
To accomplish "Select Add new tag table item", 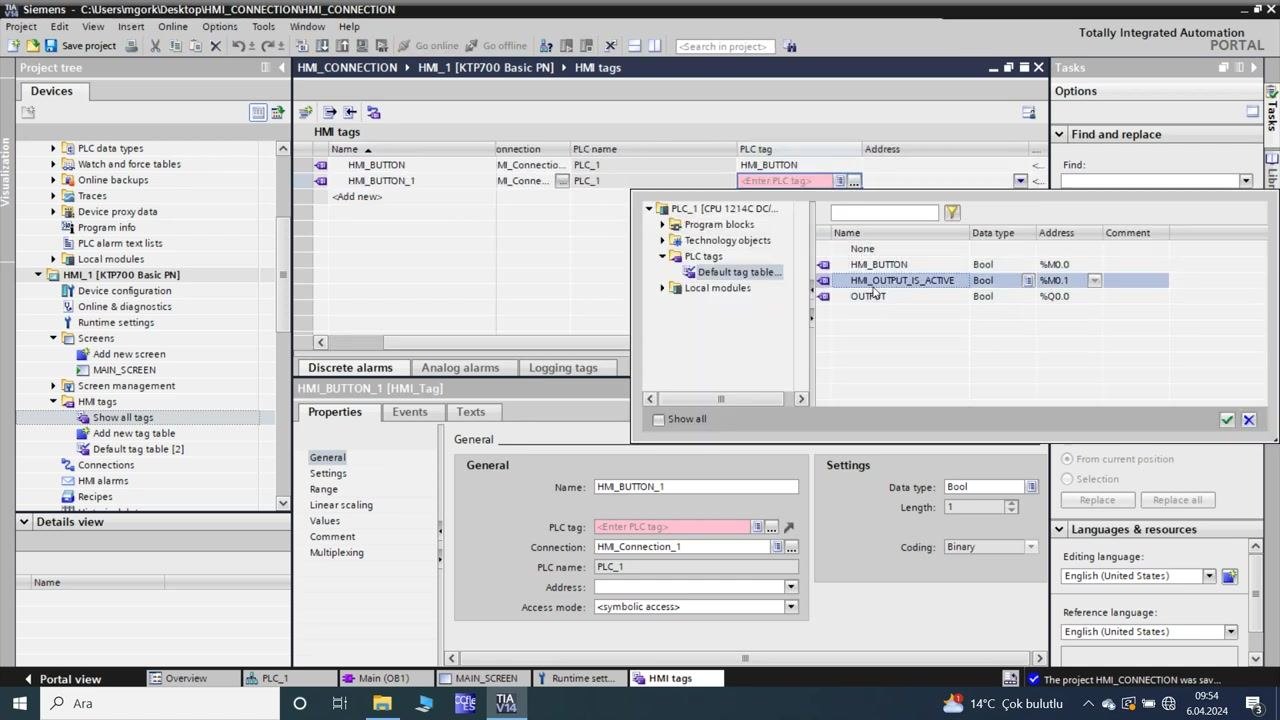I will point(133,433).
